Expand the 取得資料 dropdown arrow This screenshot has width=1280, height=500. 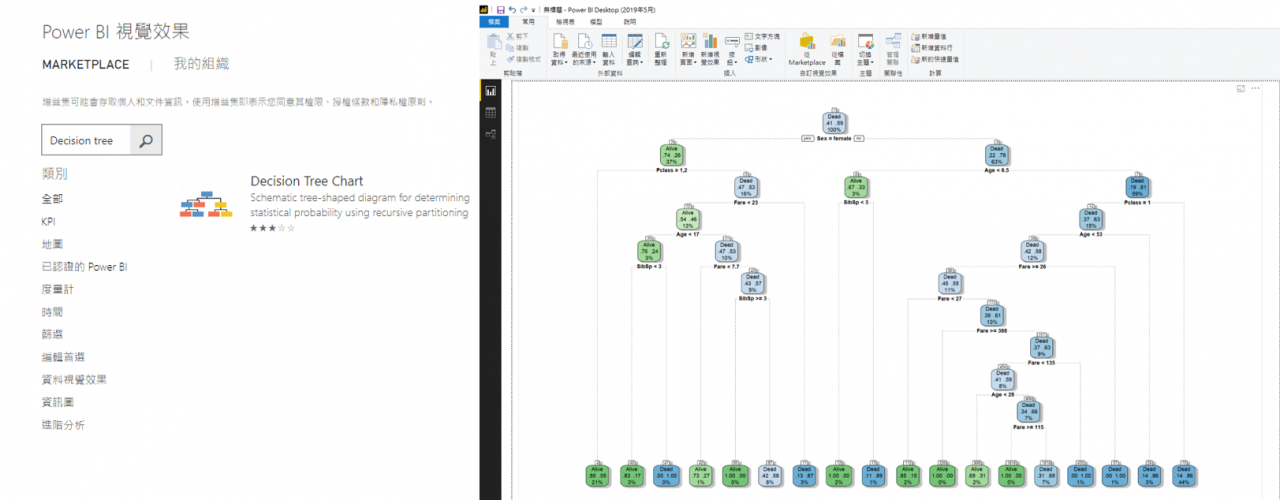click(x=566, y=63)
